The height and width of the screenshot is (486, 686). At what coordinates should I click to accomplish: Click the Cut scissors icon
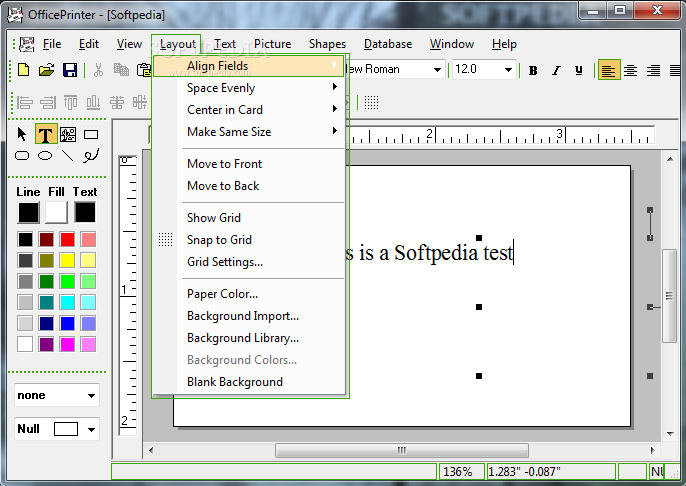point(98,70)
